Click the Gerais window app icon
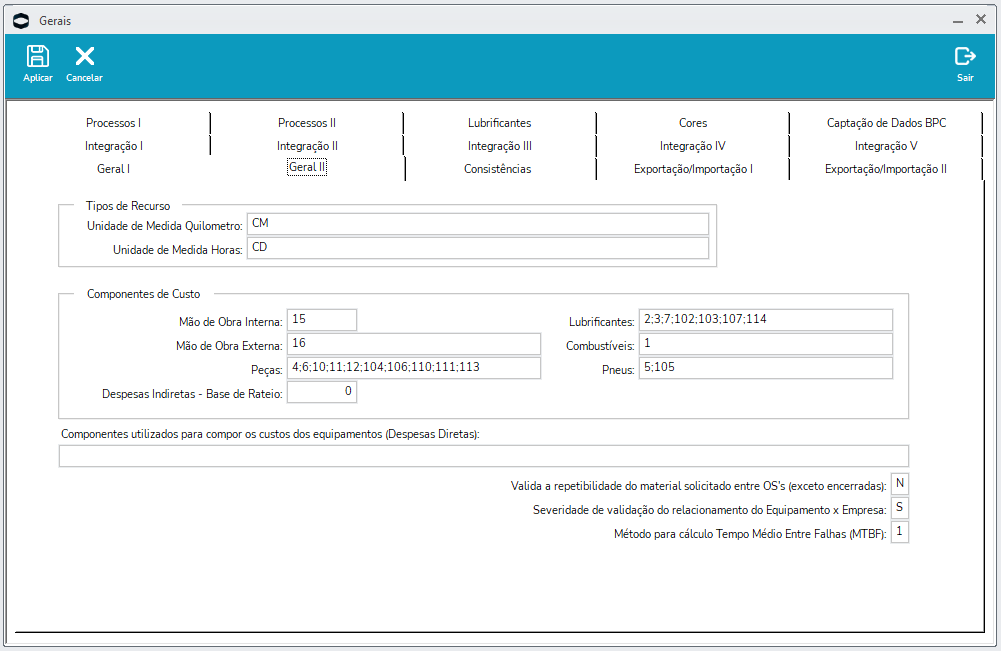1001x651 pixels. click(21, 20)
